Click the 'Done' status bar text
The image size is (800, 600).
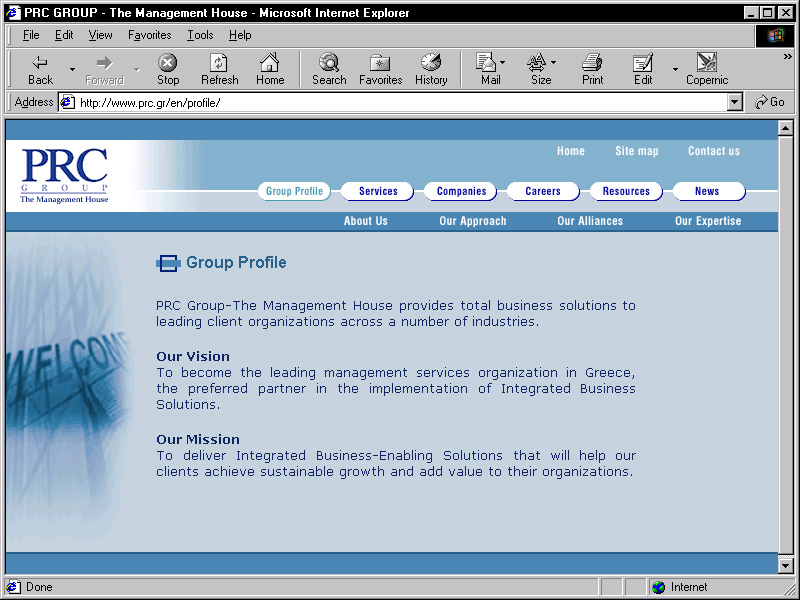[x=39, y=587]
